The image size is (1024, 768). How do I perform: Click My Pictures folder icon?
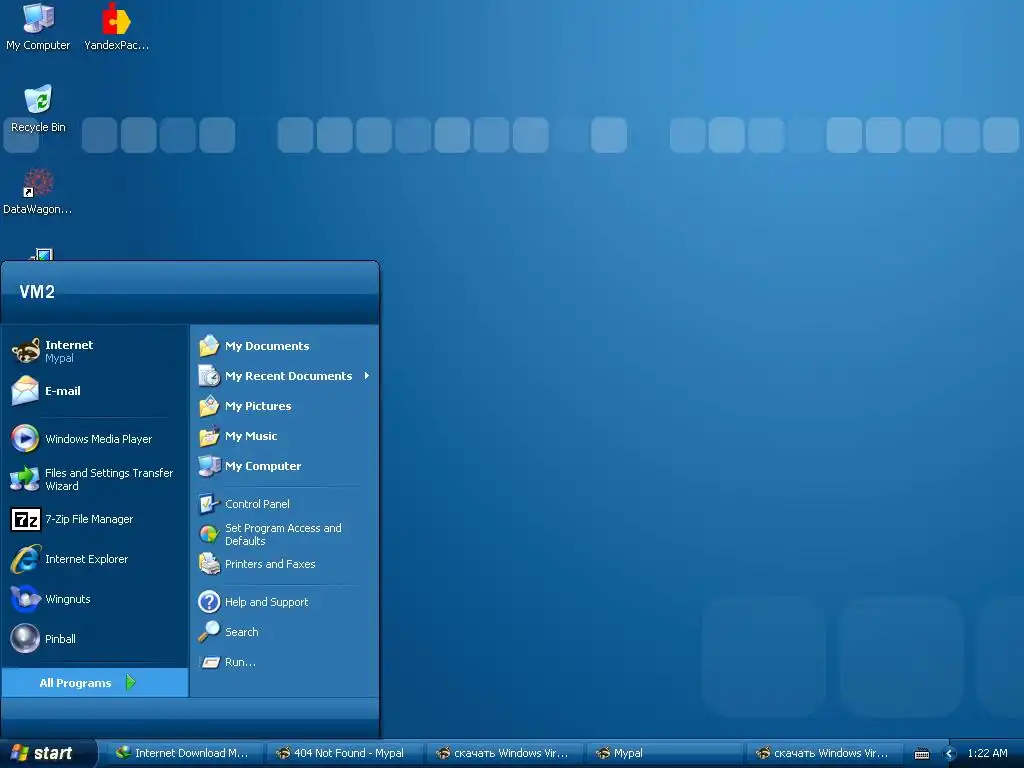tap(209, 406)
